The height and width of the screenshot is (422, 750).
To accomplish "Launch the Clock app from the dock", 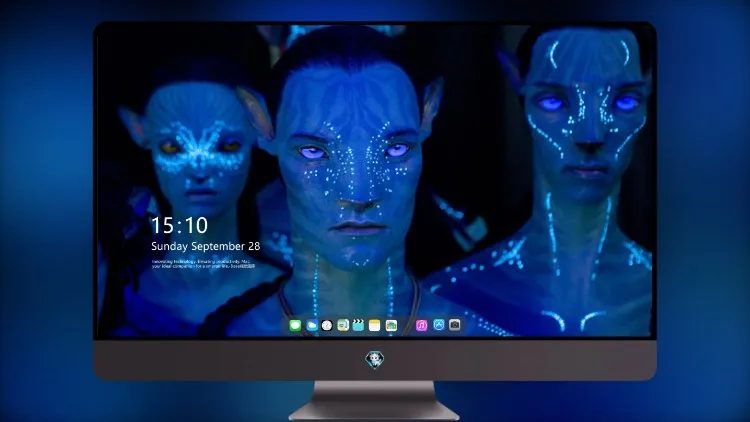I will [x=327, y=325].
